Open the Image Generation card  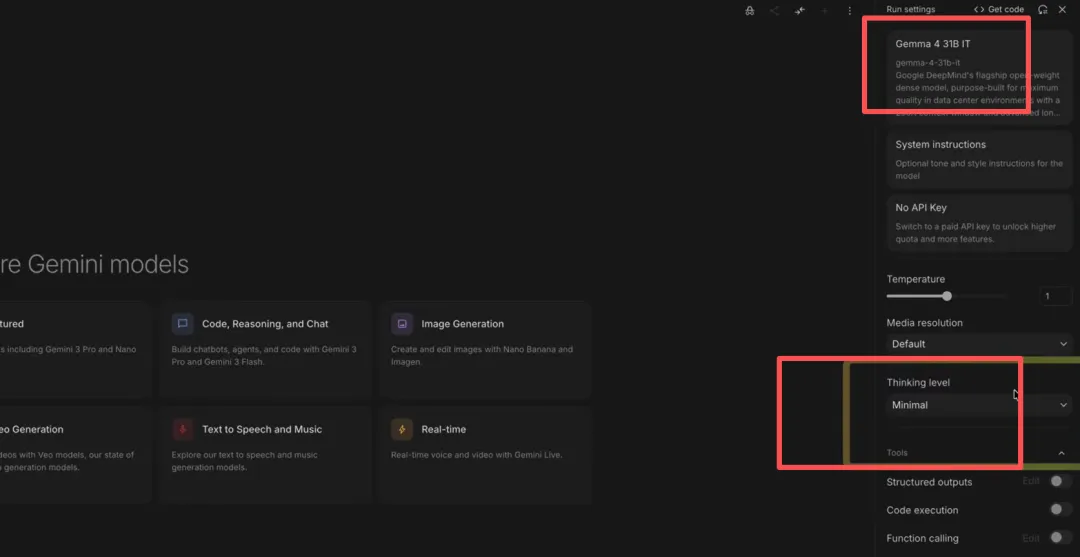pyautogui.click(x=485, y=349)
